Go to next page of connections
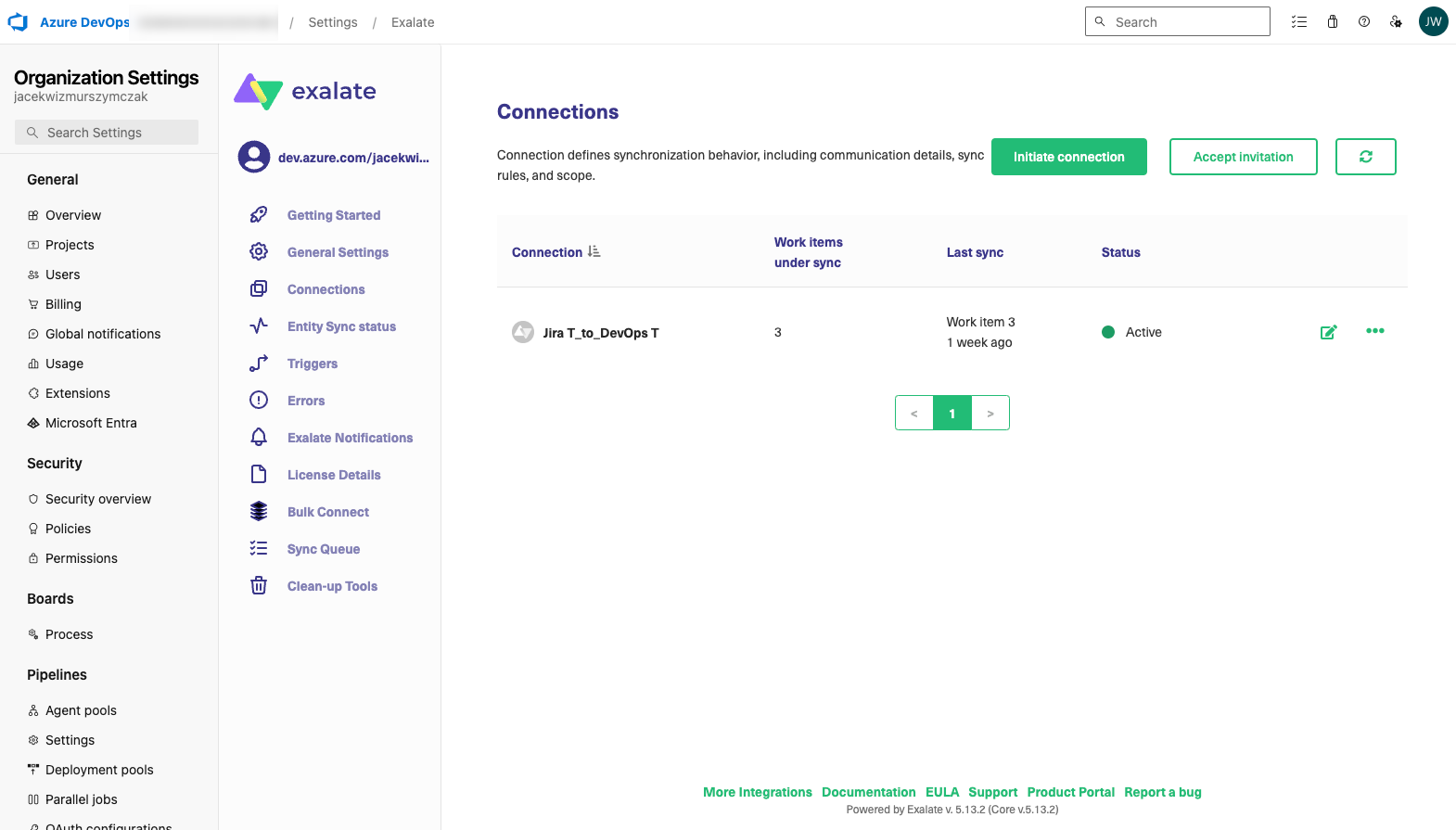 (990, 413)
